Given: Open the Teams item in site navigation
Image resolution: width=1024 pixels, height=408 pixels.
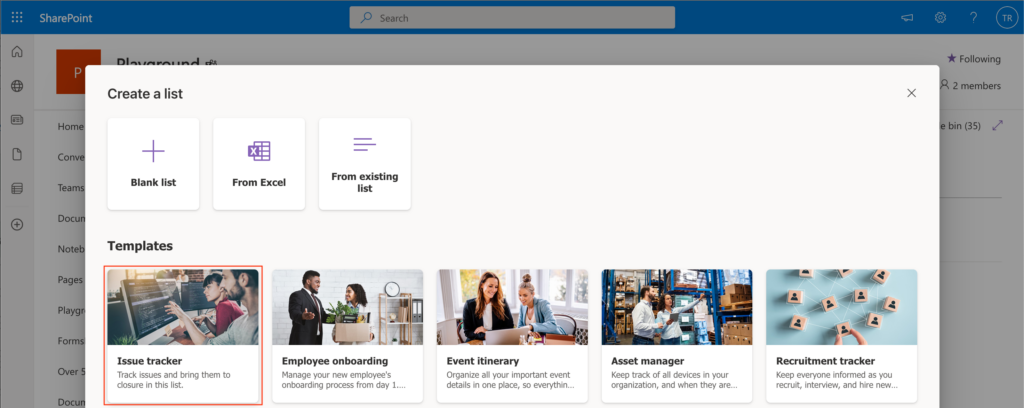Looking at the screenshot, I should [x=71, y=187].
